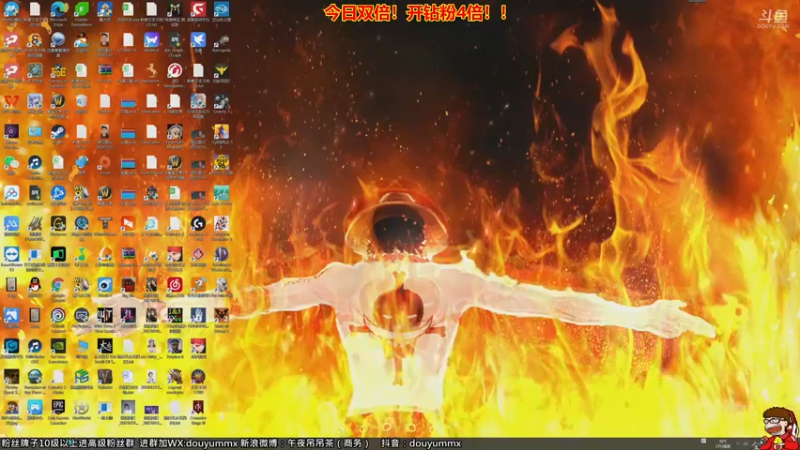Open the Hearthstone swirl desktop shortcut

35,70
